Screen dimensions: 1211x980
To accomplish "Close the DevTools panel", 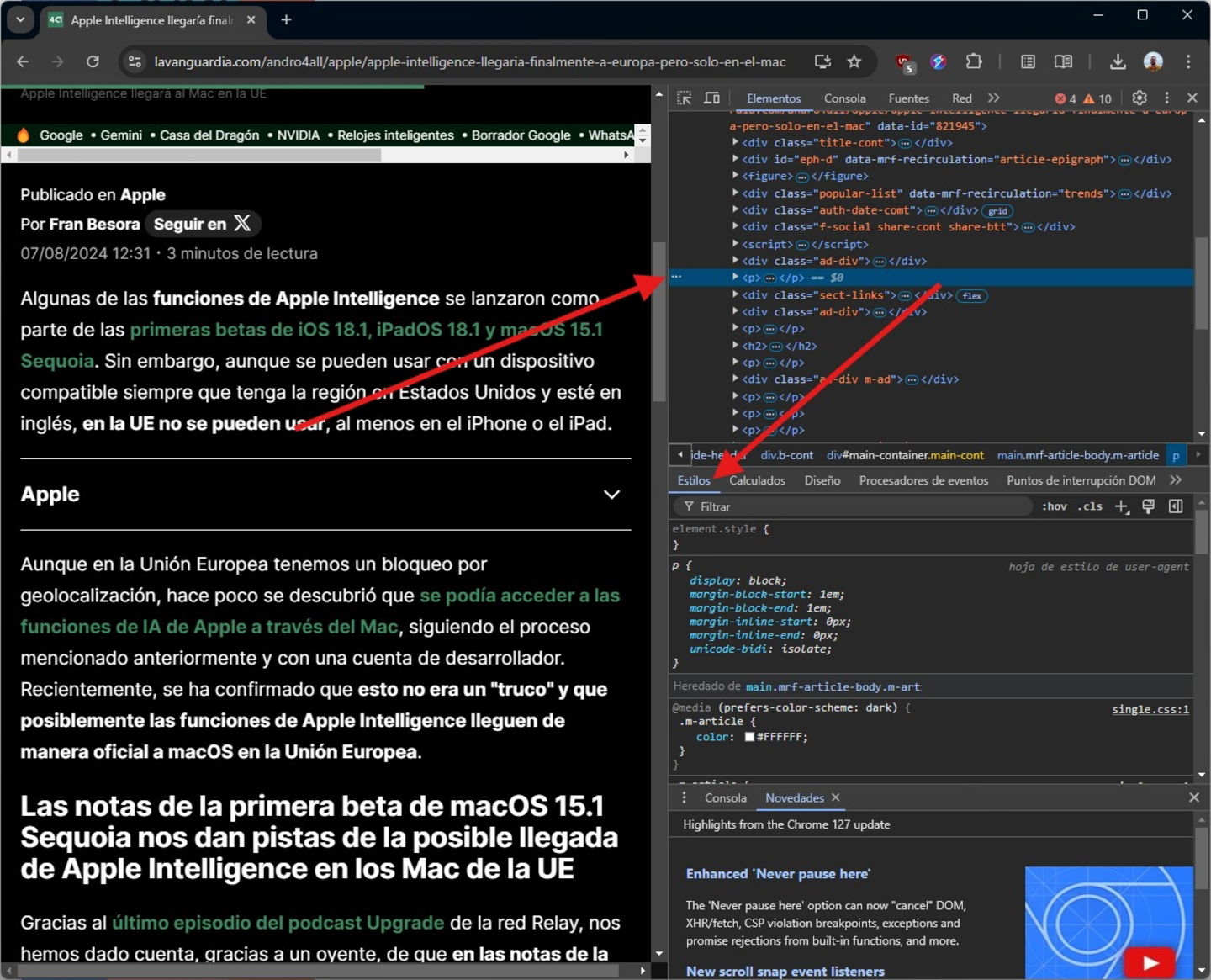I will pyautogui.click(x=1192, y=98).
